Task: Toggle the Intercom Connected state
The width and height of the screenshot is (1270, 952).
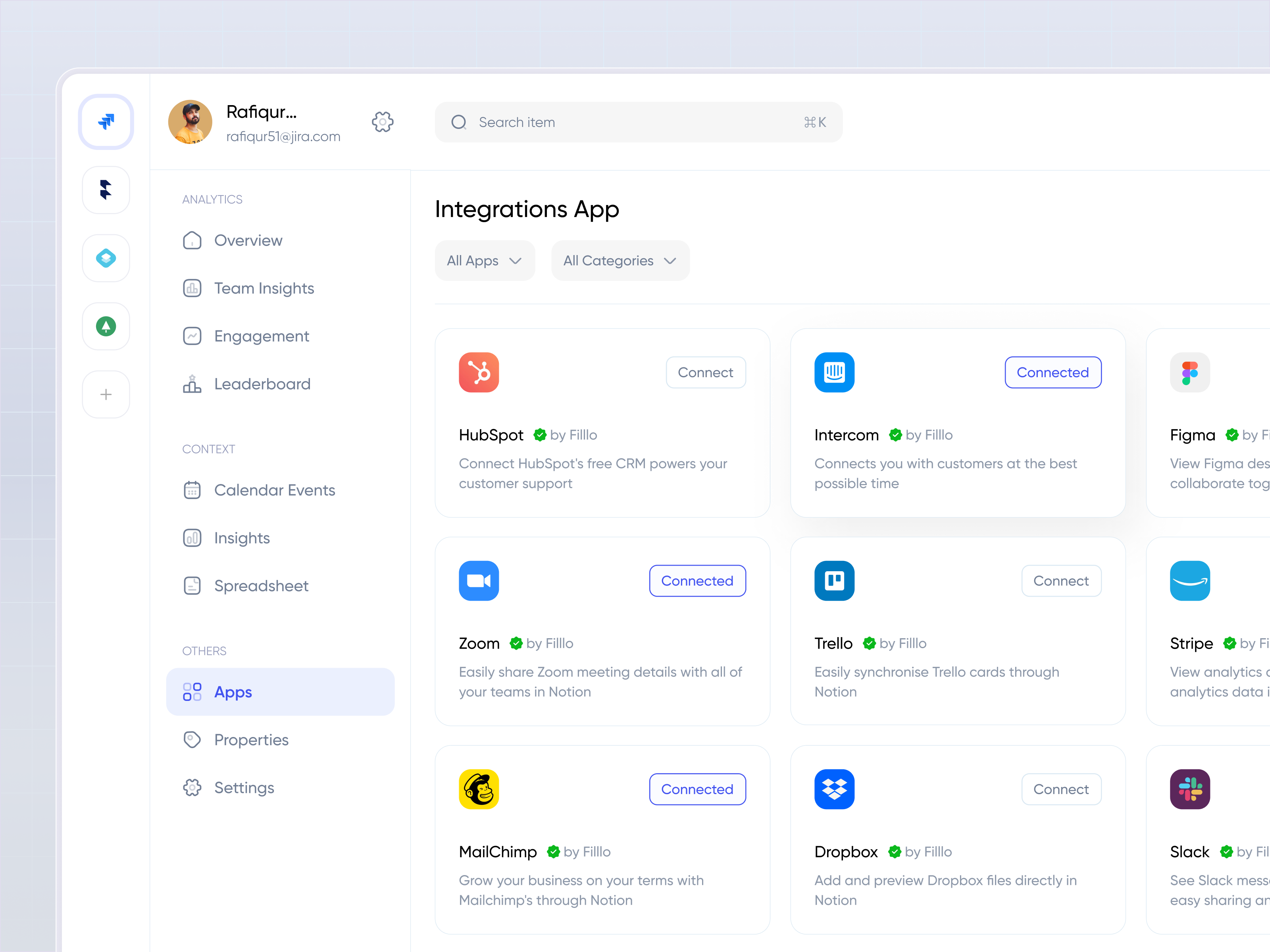Action: pyautogui.click(x=1053, y=372)
